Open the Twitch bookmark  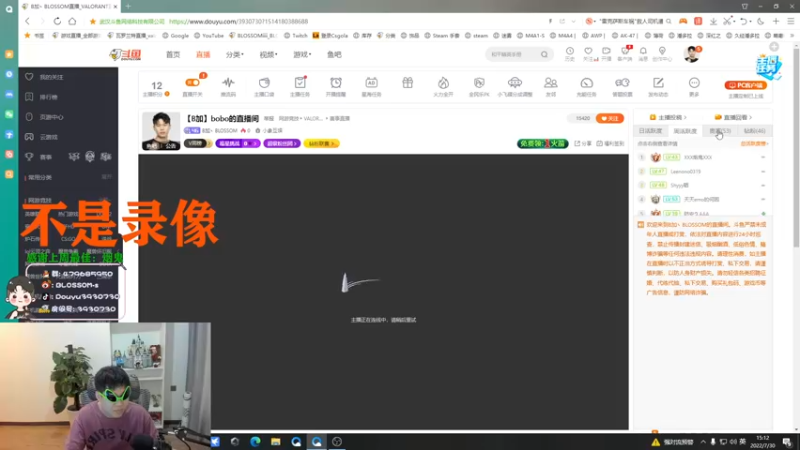coord(295,36)
